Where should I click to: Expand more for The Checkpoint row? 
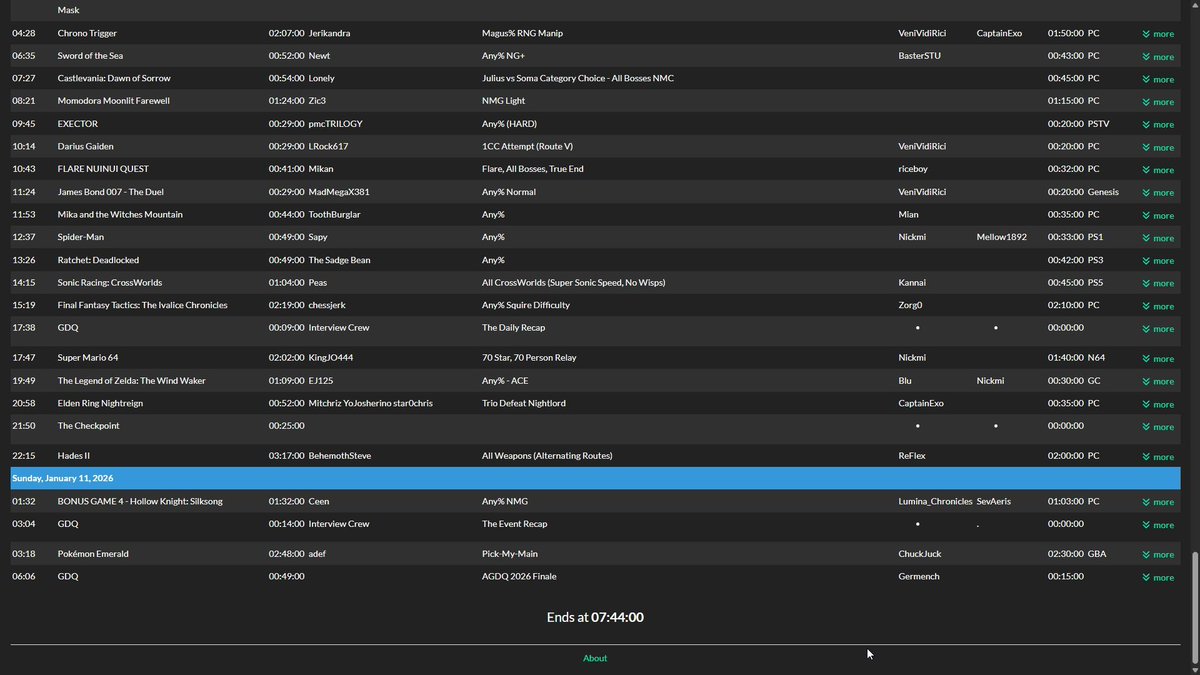[1158, 427]
